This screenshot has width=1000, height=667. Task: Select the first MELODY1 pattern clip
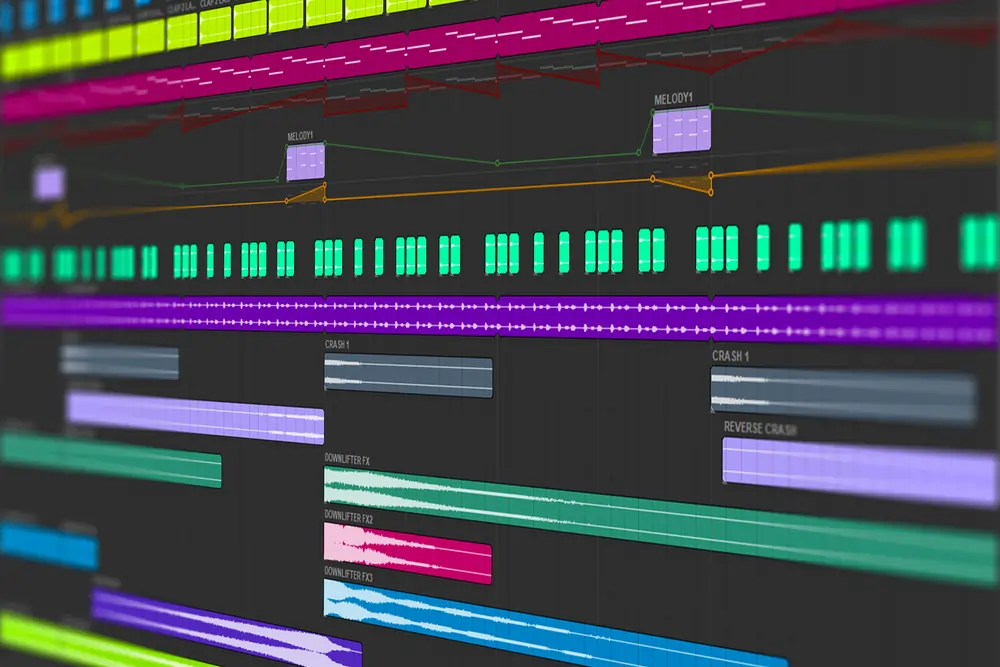coord(303,163)
